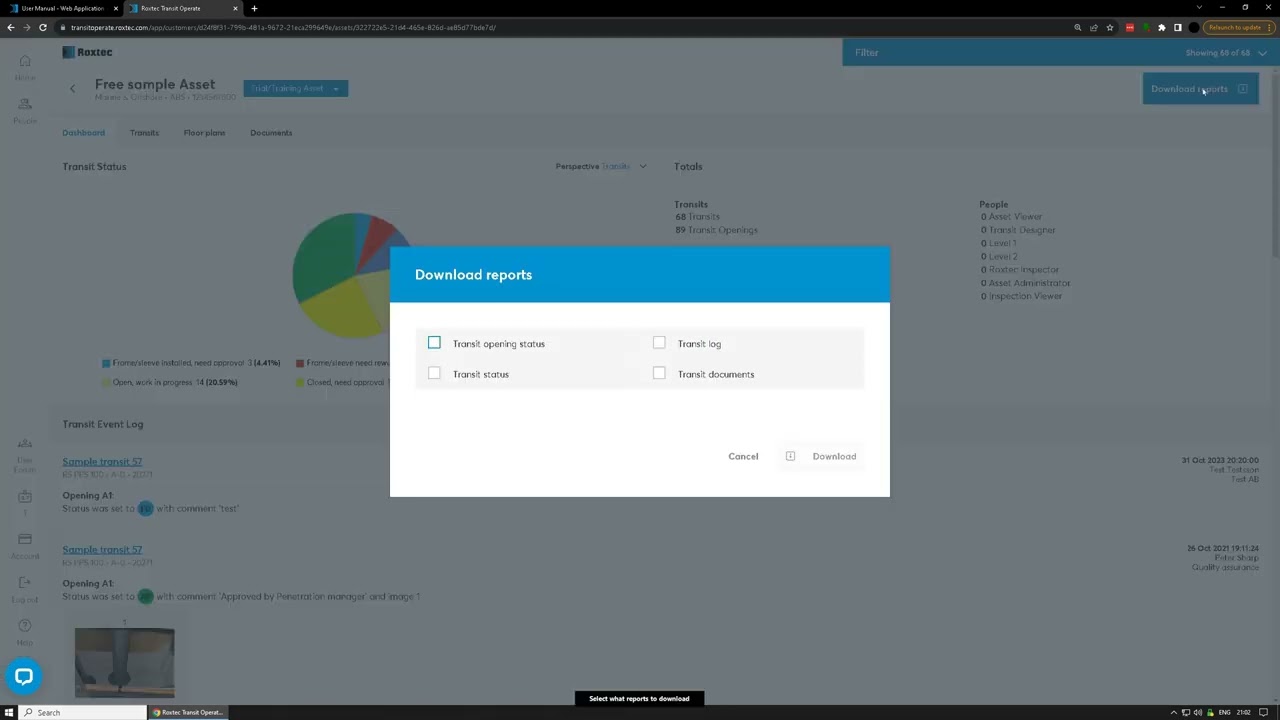Image resolution: width=1280 pixels, height=720 pixels.
Task: Click the Roxtec logo
Action: click(87, 52)
